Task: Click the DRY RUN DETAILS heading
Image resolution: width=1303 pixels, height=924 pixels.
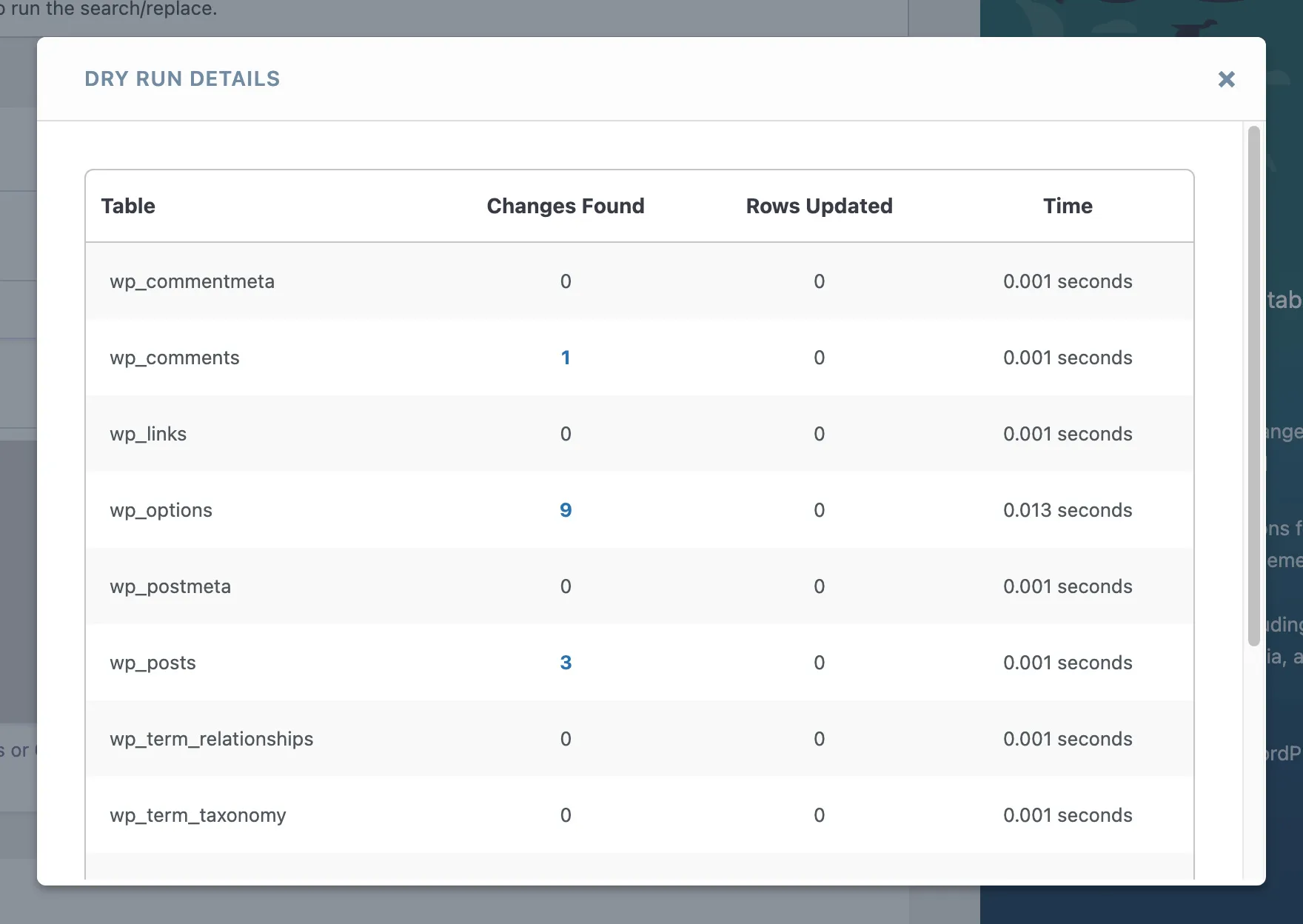Action: pos(182,78)
